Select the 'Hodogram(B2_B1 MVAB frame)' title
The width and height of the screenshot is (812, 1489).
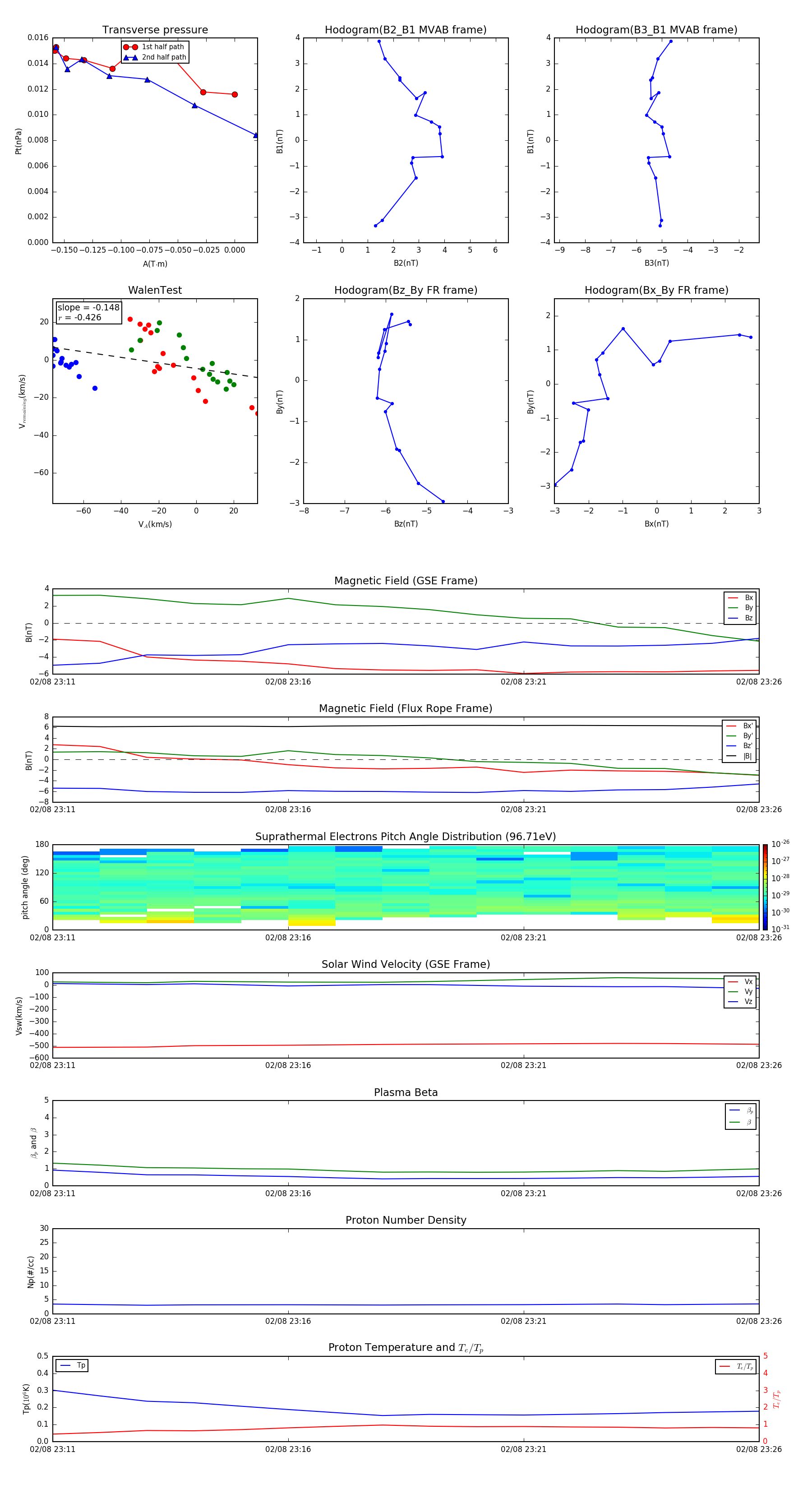point(406,30)
